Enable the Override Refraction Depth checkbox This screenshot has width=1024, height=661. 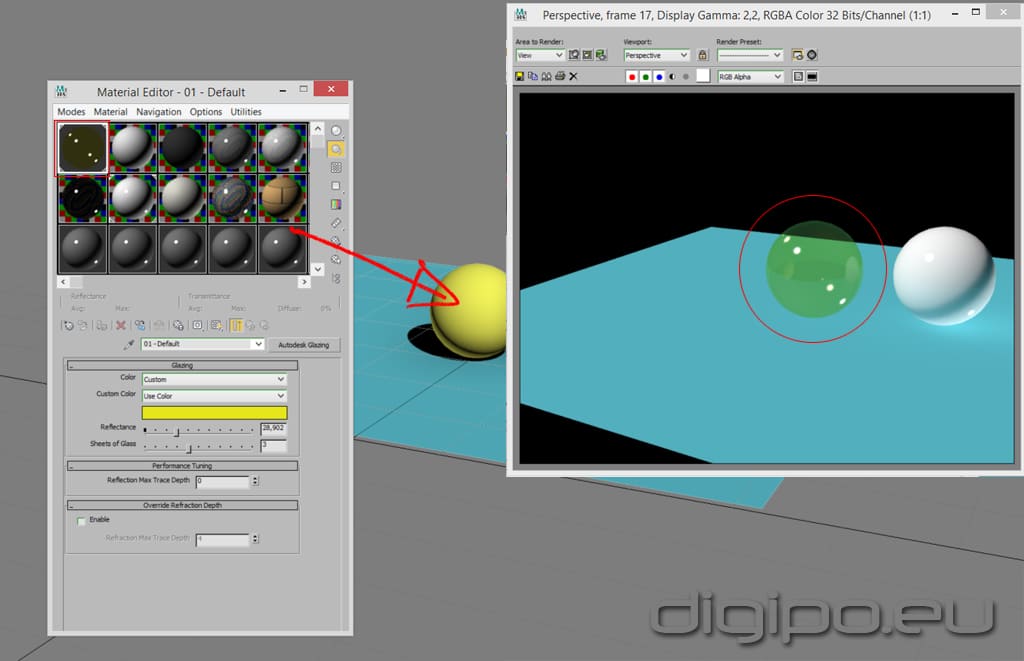81,520
